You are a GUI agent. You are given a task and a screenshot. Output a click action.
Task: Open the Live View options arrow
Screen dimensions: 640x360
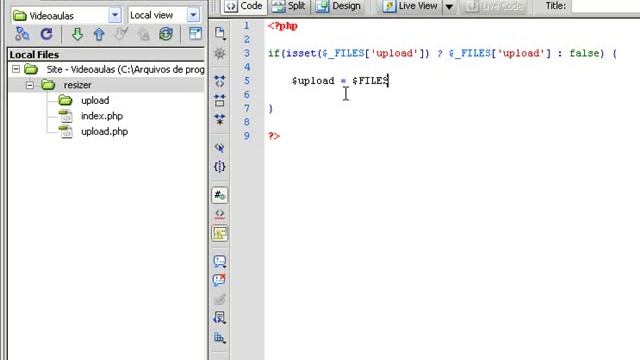[449, 7]
